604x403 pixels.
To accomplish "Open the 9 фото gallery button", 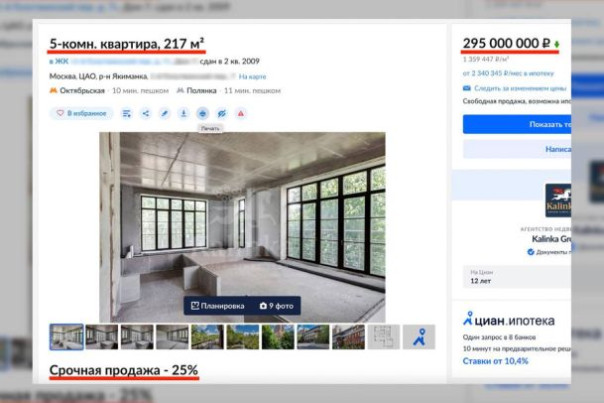I will pyautogui.click(x=278, y=305).
